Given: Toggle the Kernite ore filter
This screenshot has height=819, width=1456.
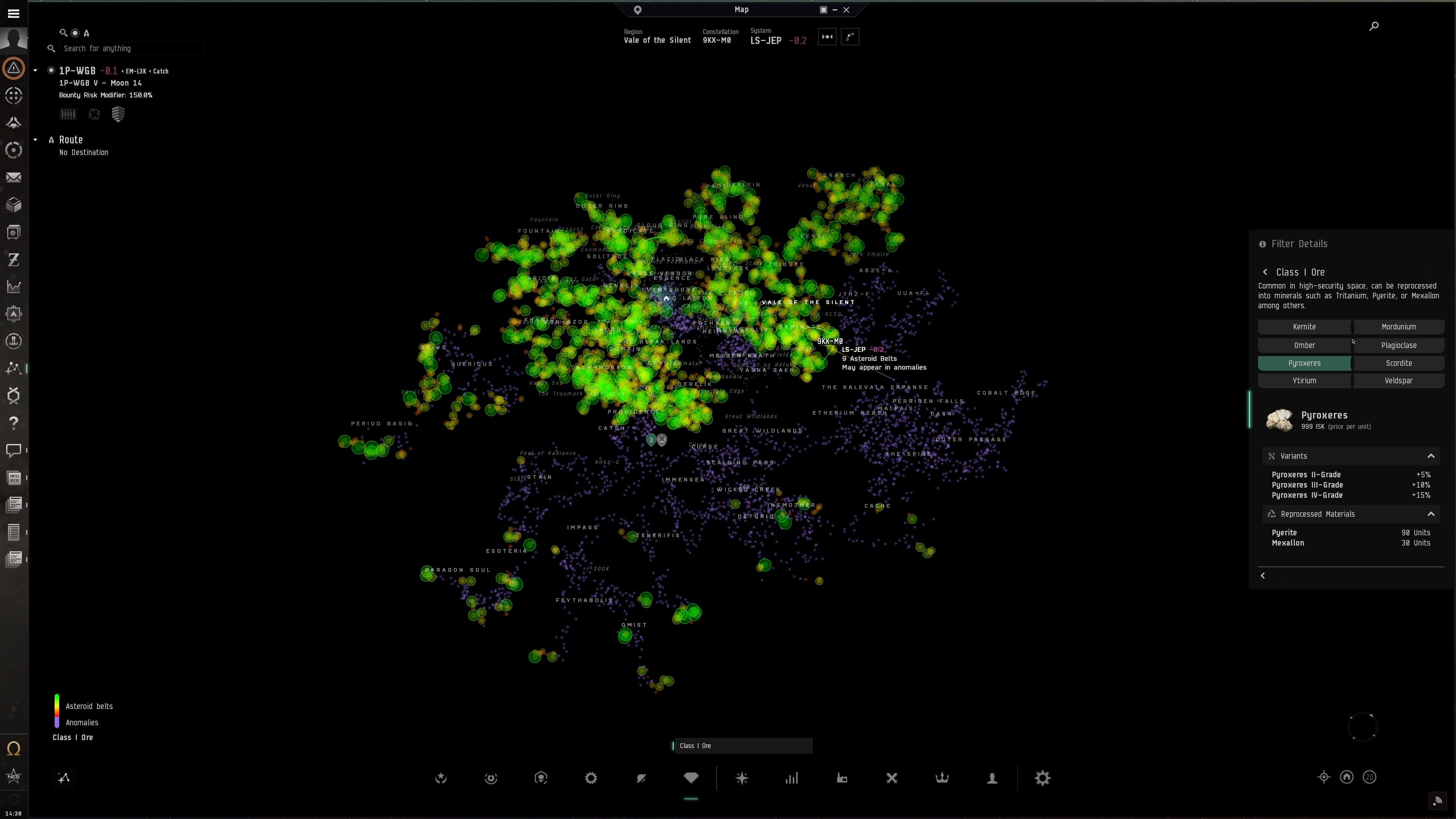Looking at the screenshot, I should pyautogui.click(x=1304, y=327).
